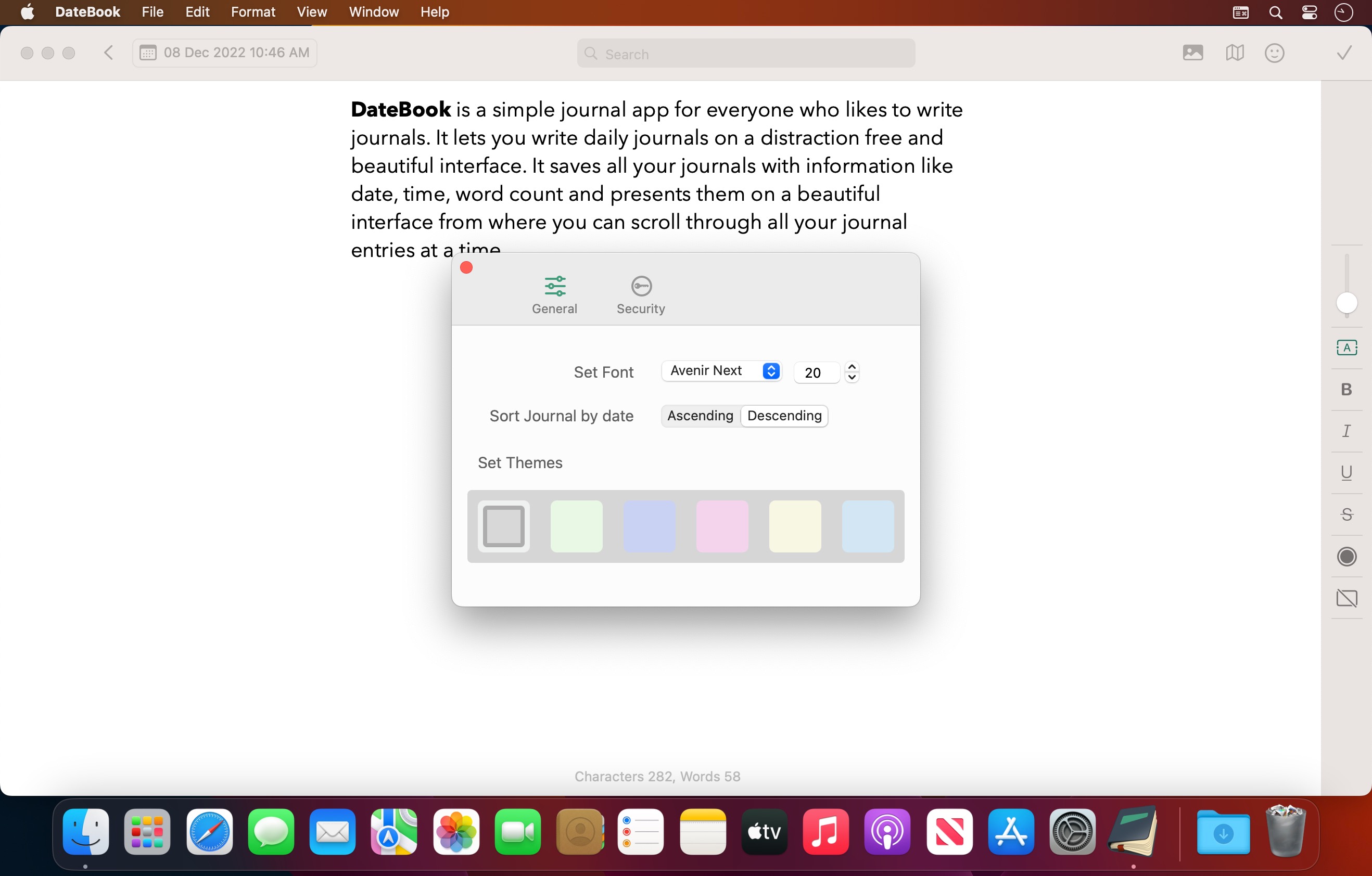The width and height of the screenshot is (1372, 876).
Task: Switch to the Security preferences tab
Action: [x=641, y=295]
